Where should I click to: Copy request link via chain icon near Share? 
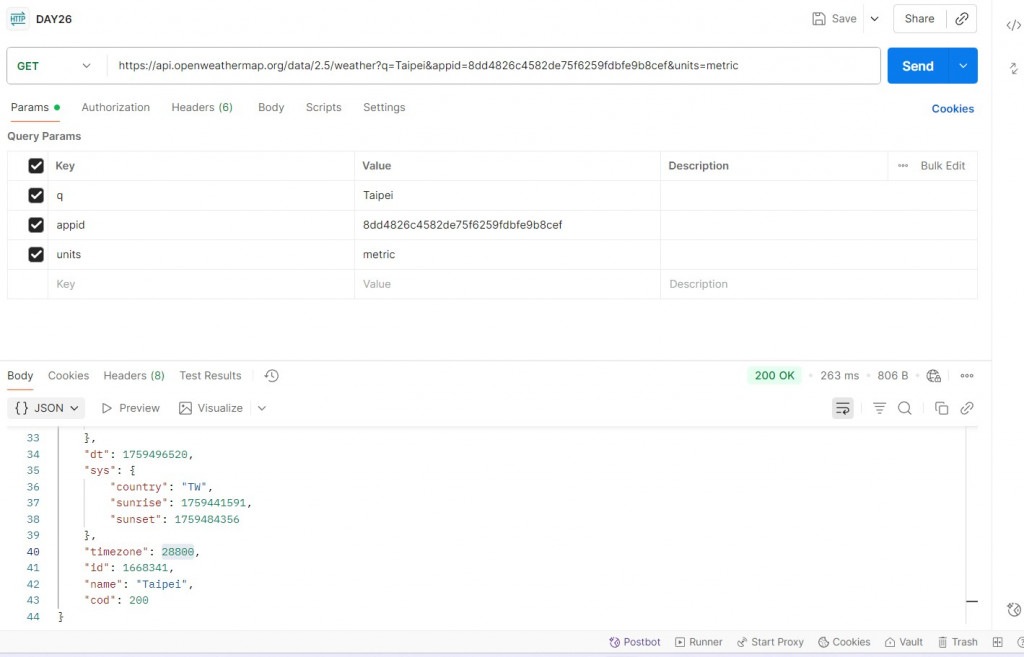point(961,19)
